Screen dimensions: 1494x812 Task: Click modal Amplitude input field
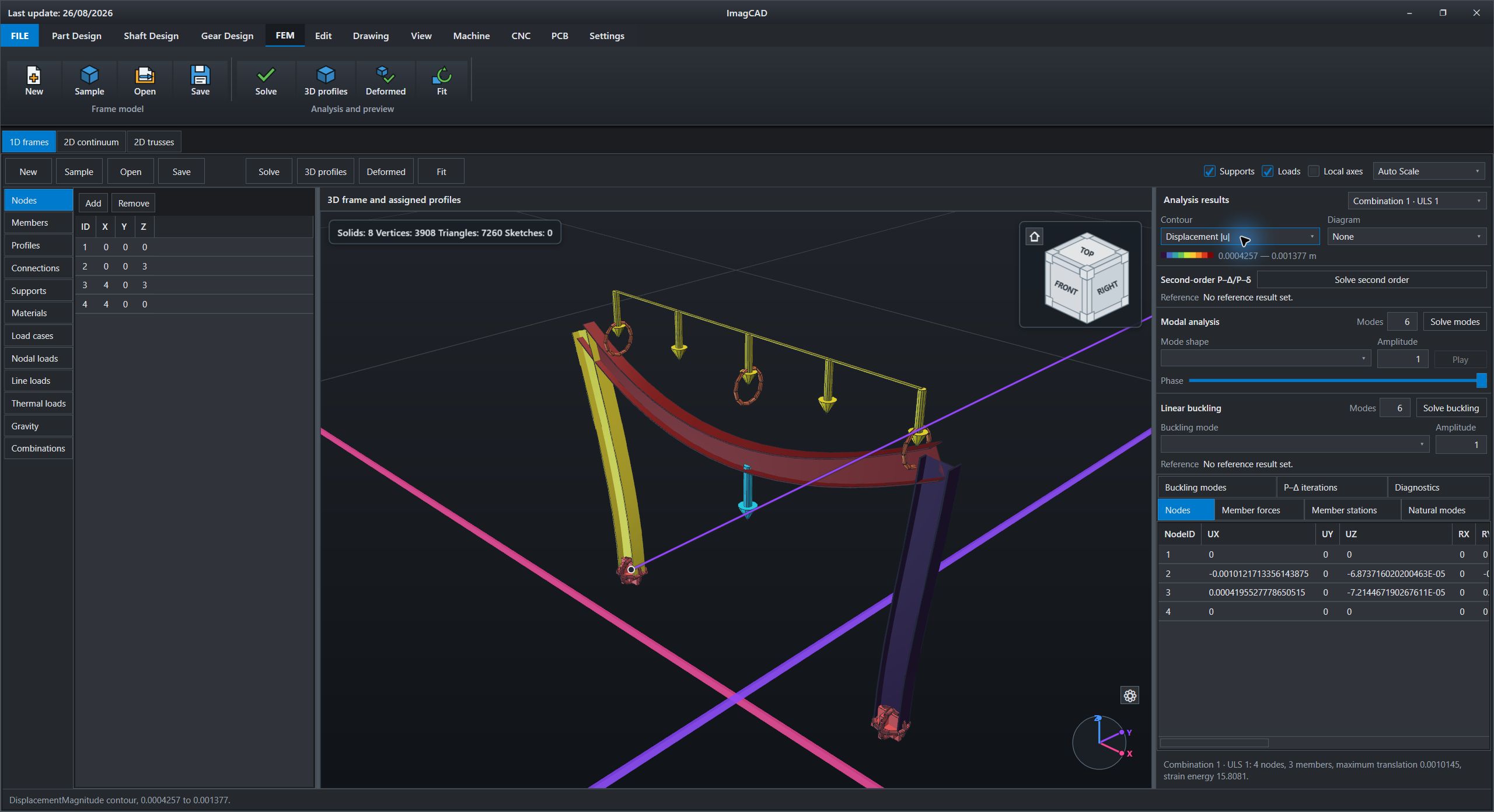[1402, 359]
